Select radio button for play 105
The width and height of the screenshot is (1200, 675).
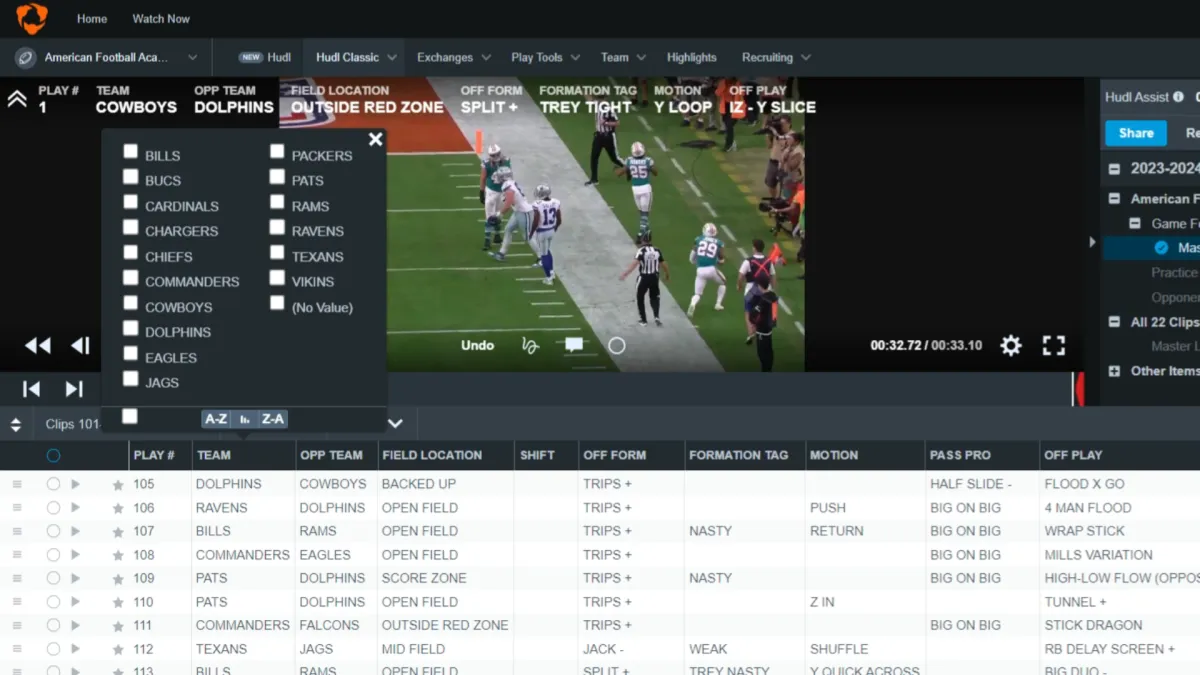[x=53, y=484]
